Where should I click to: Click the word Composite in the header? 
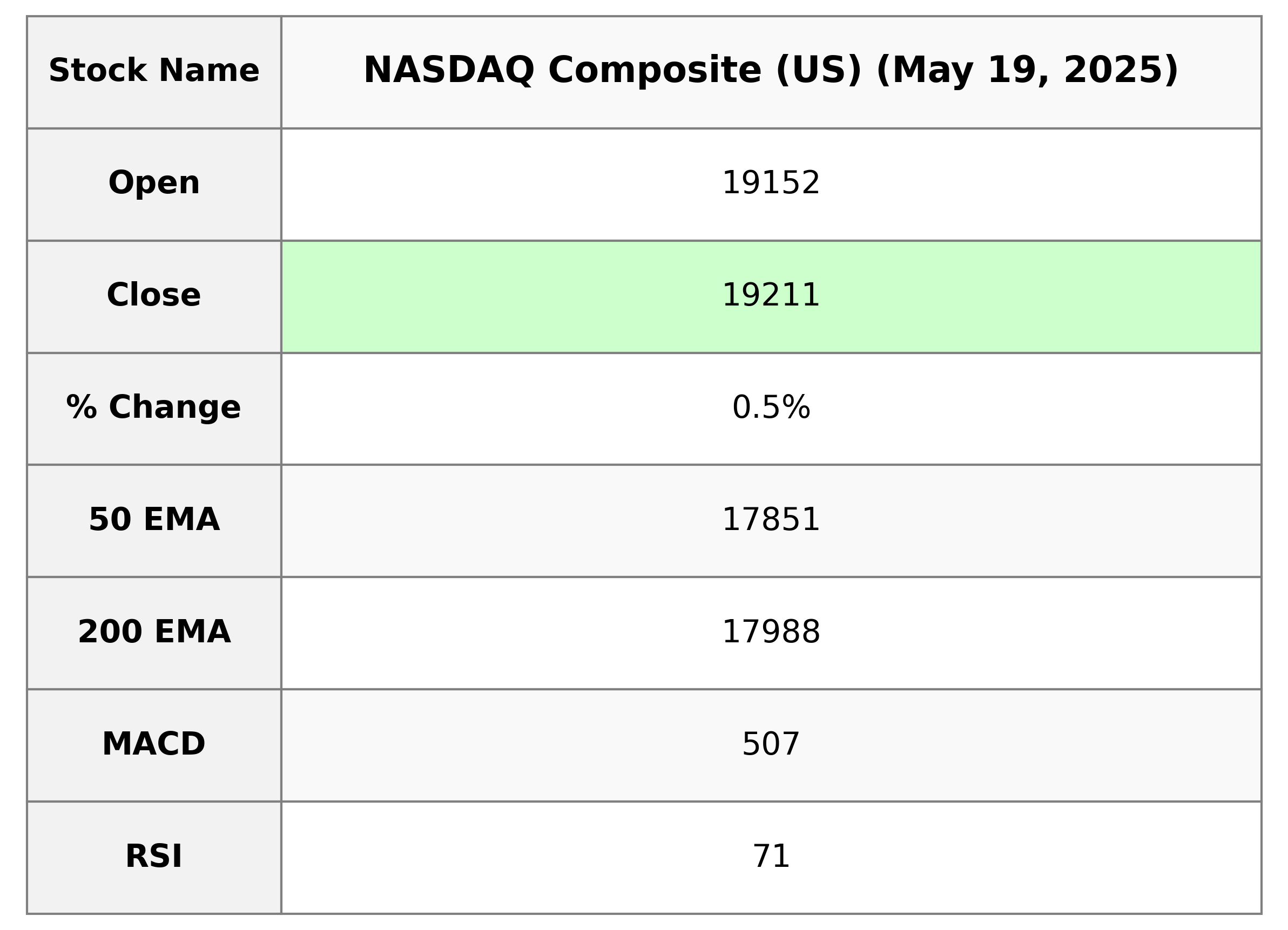[654, 71]
